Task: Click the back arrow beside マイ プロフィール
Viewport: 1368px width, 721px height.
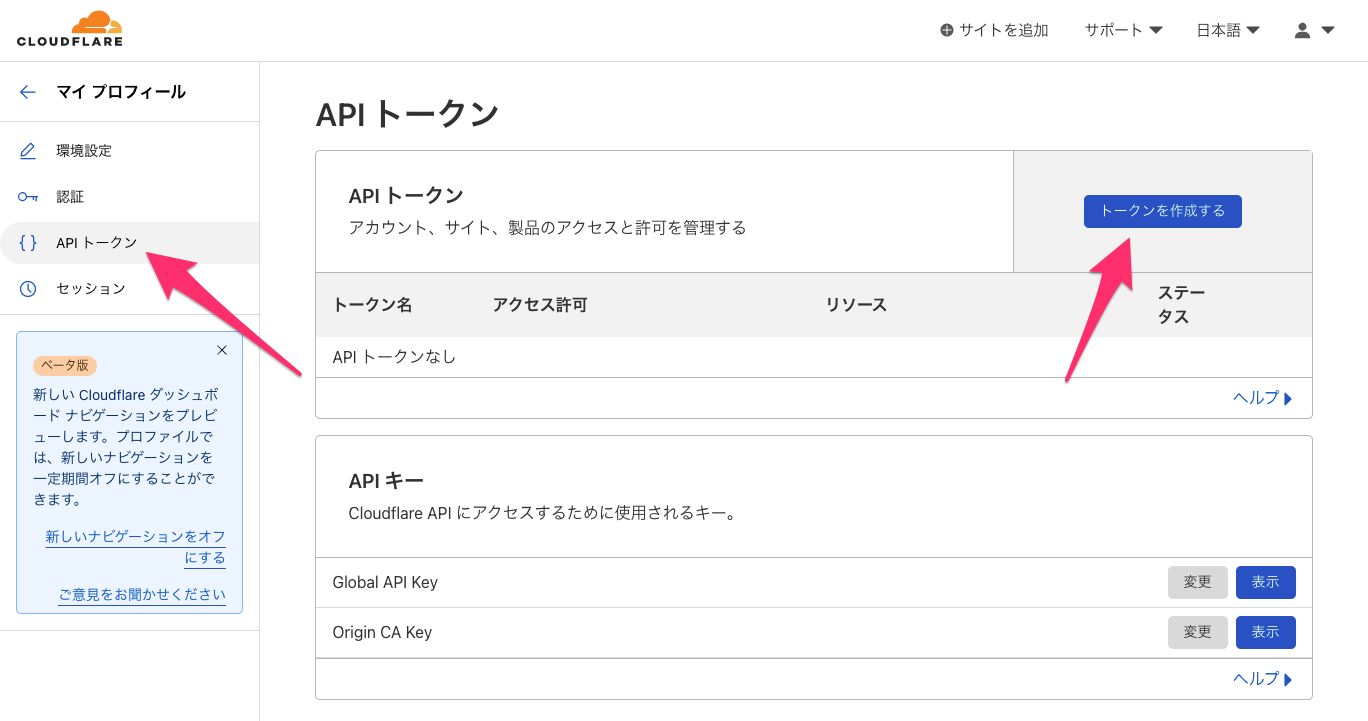Action: tap(27, 91)
